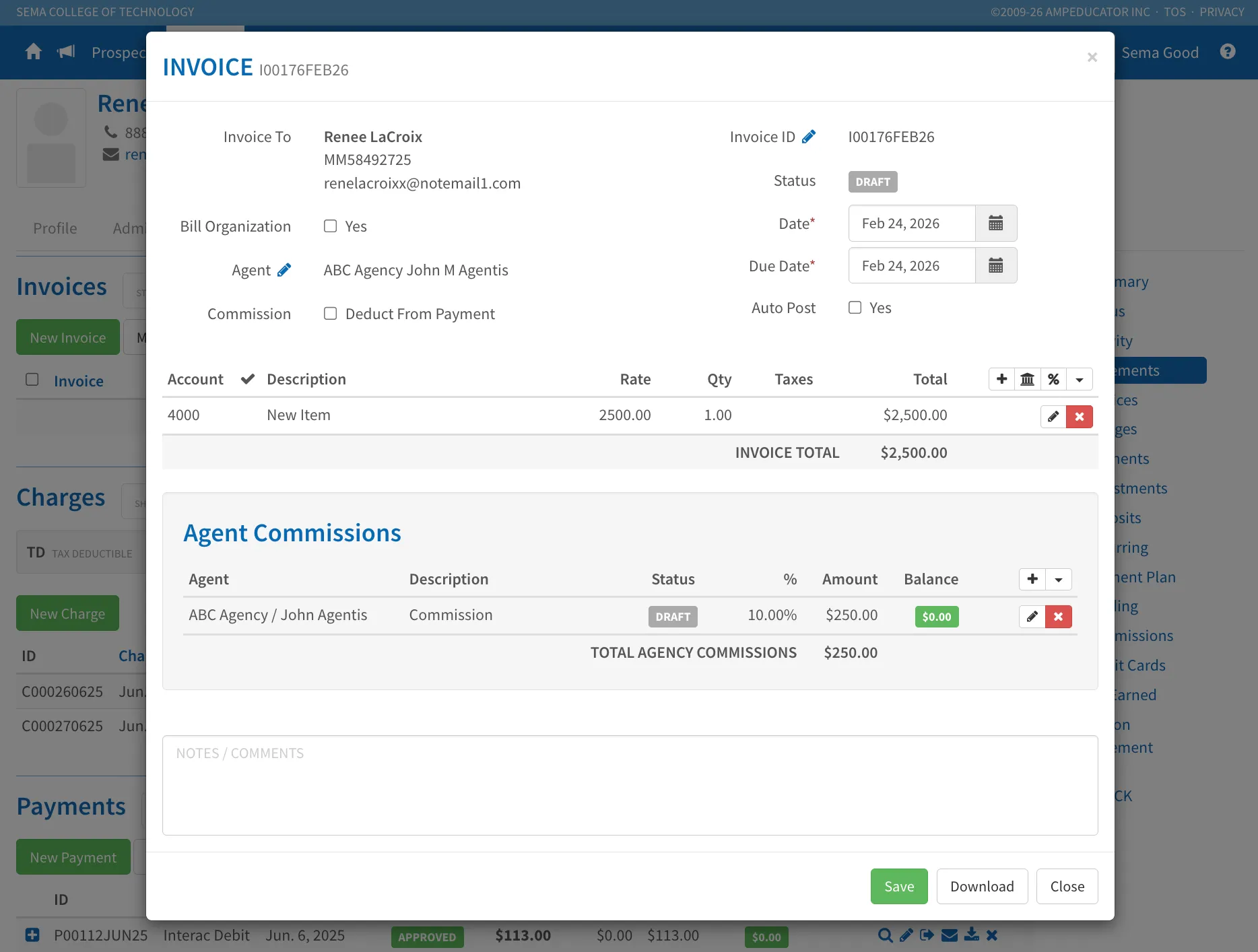Open invoice items dropdown caret

coord(1080,379)
